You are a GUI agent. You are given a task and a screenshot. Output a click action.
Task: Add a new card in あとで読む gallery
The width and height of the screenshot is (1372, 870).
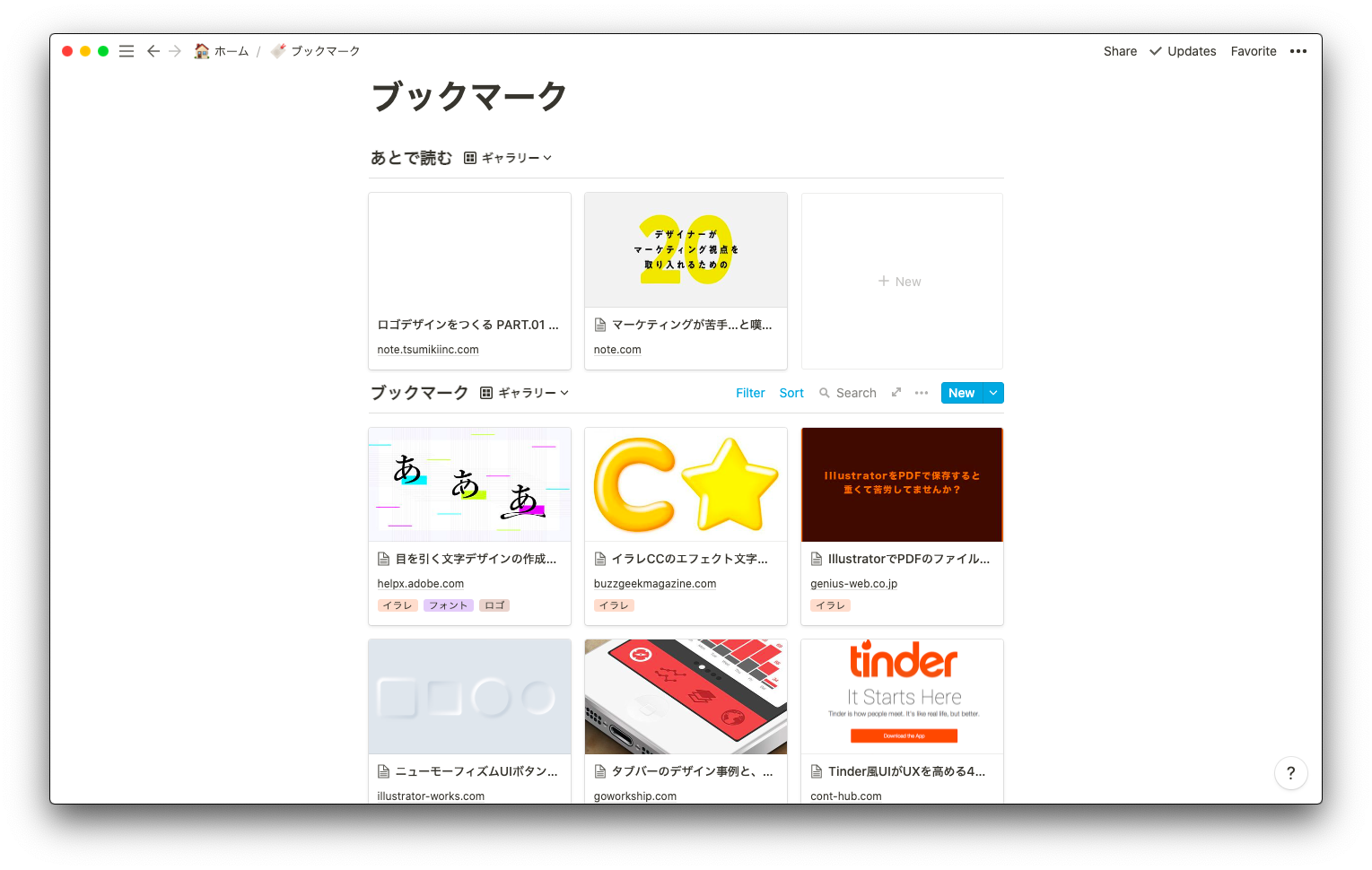click(901, 282)
